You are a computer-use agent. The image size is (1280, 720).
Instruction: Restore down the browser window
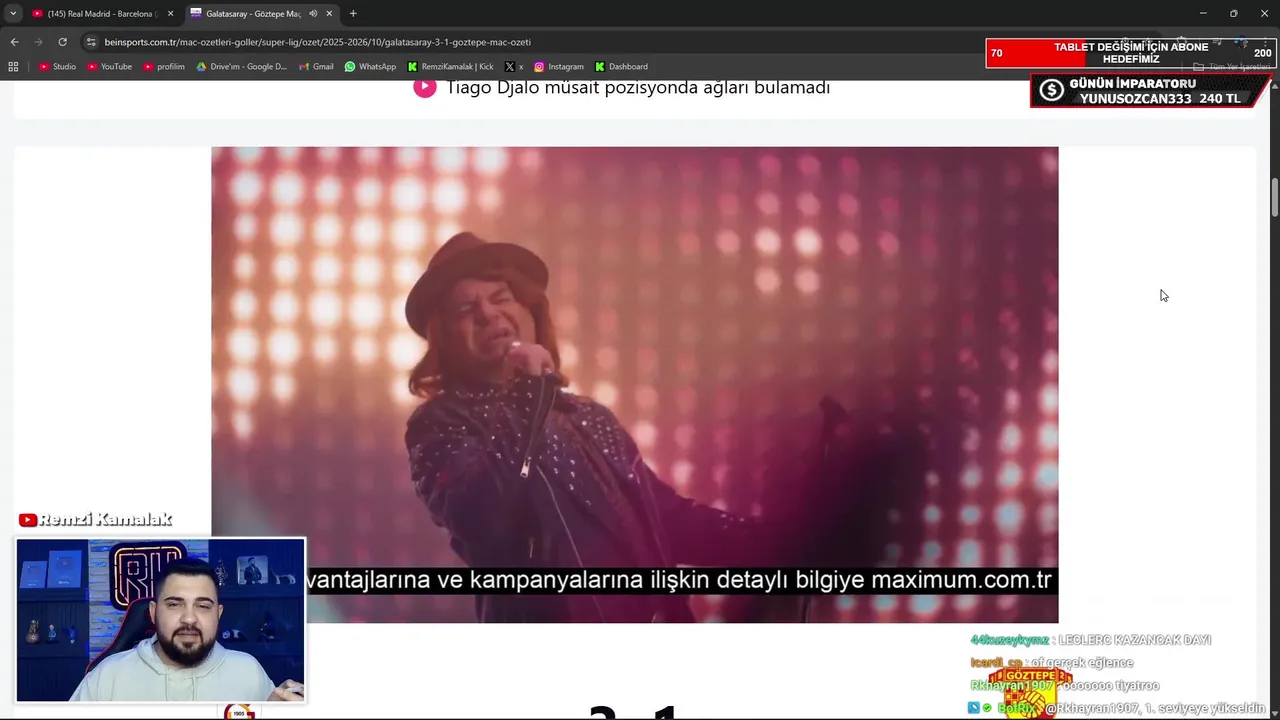tap(1233, 13)
